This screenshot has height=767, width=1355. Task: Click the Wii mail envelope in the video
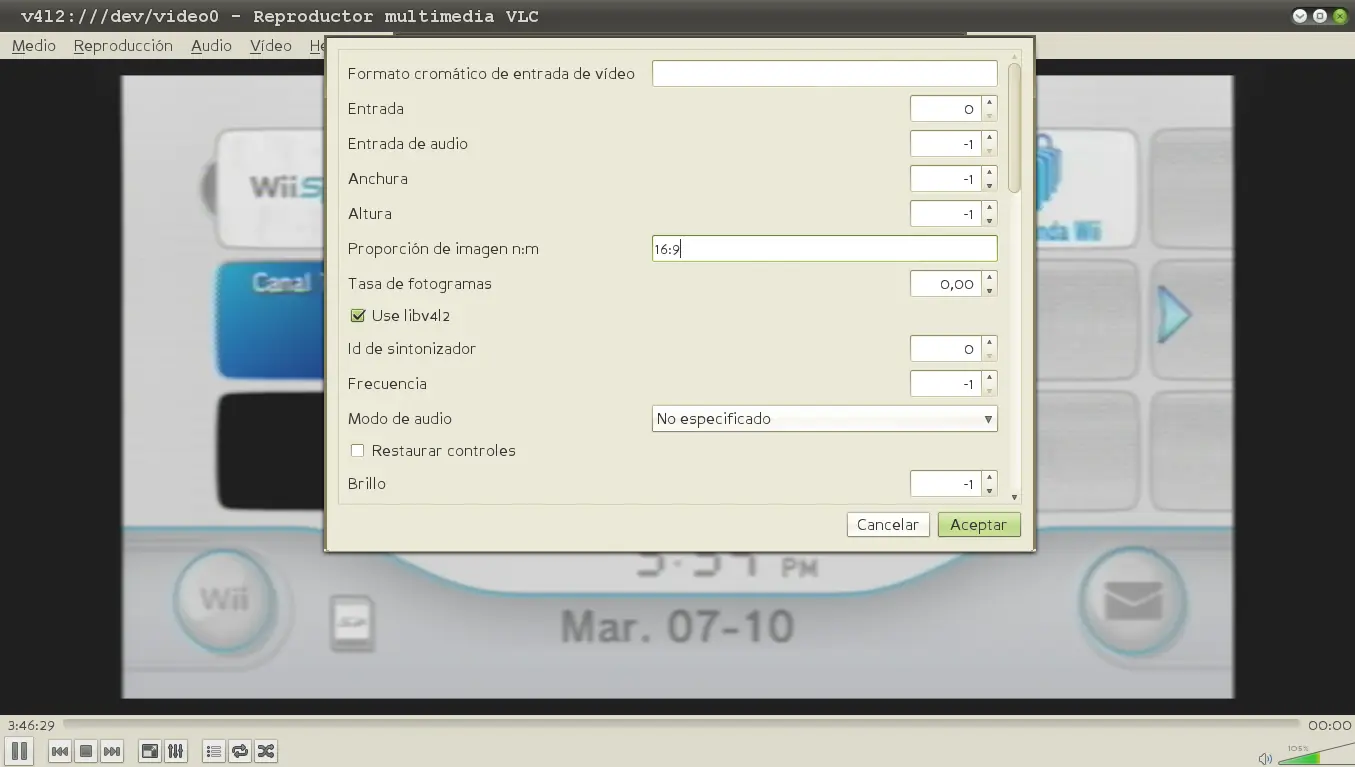[1133, 600]
